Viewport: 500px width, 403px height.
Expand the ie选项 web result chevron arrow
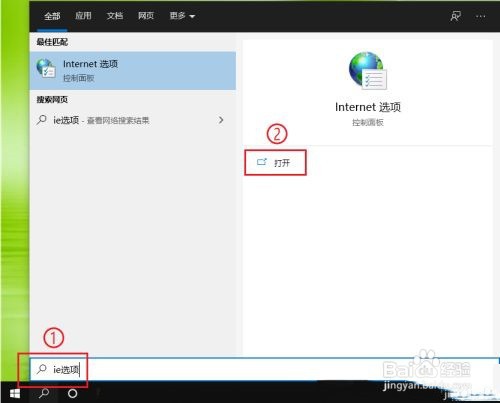[221, 120]
